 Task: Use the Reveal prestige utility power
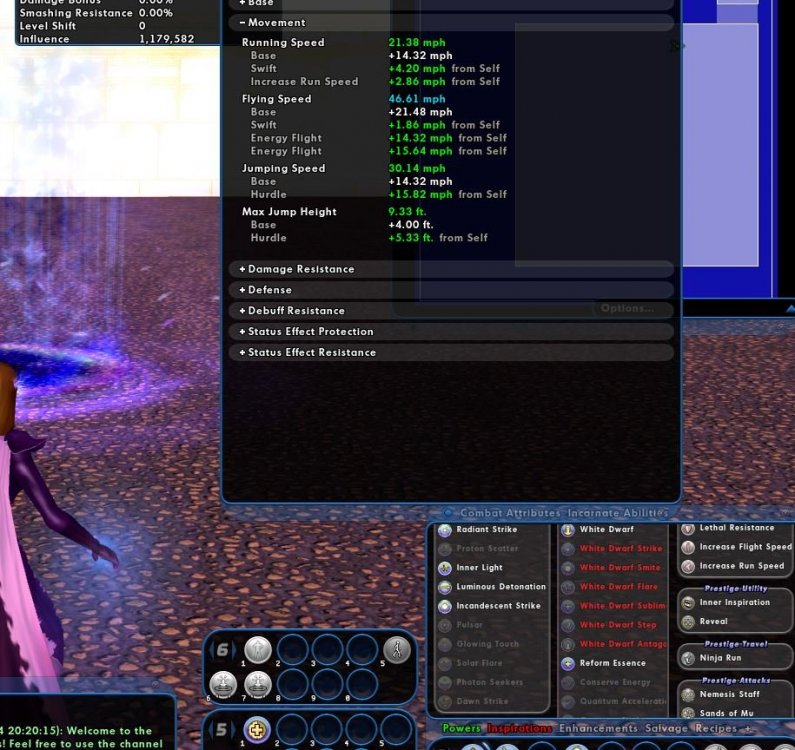pyautogui.click(x=688, y=622)
